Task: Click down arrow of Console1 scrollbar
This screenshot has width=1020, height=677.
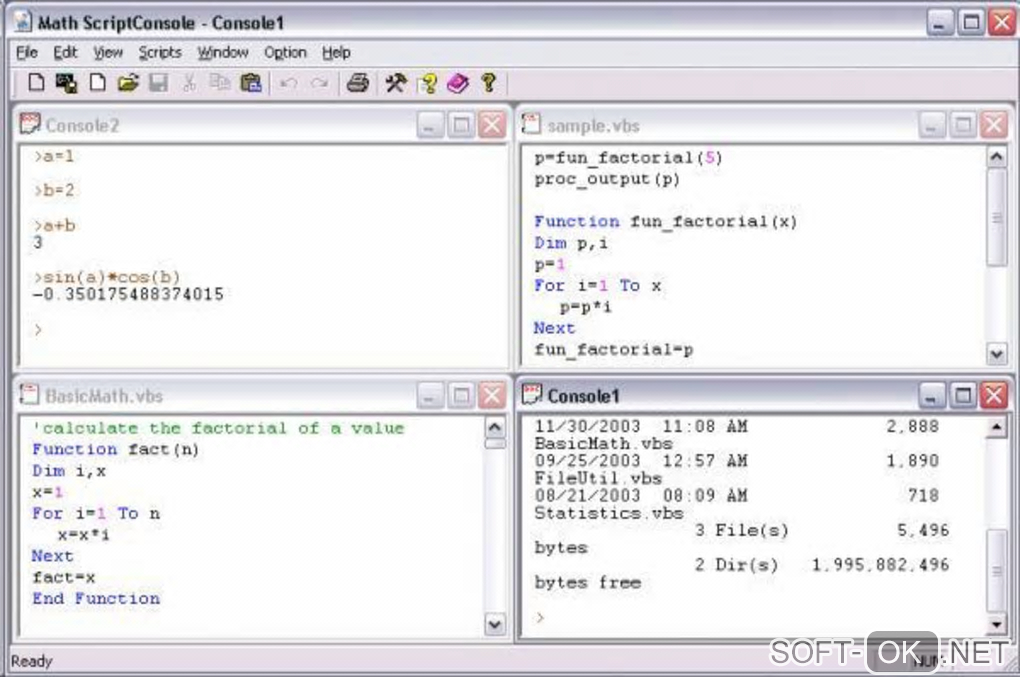Action: [x=997, y=625]
